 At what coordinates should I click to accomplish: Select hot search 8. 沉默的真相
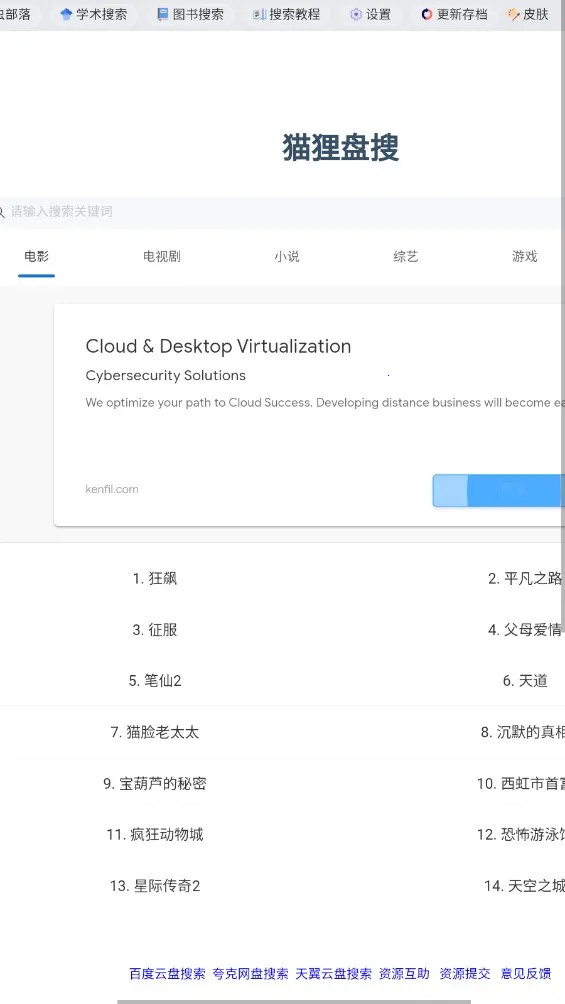pyautogui.click(x=523, y=732)
